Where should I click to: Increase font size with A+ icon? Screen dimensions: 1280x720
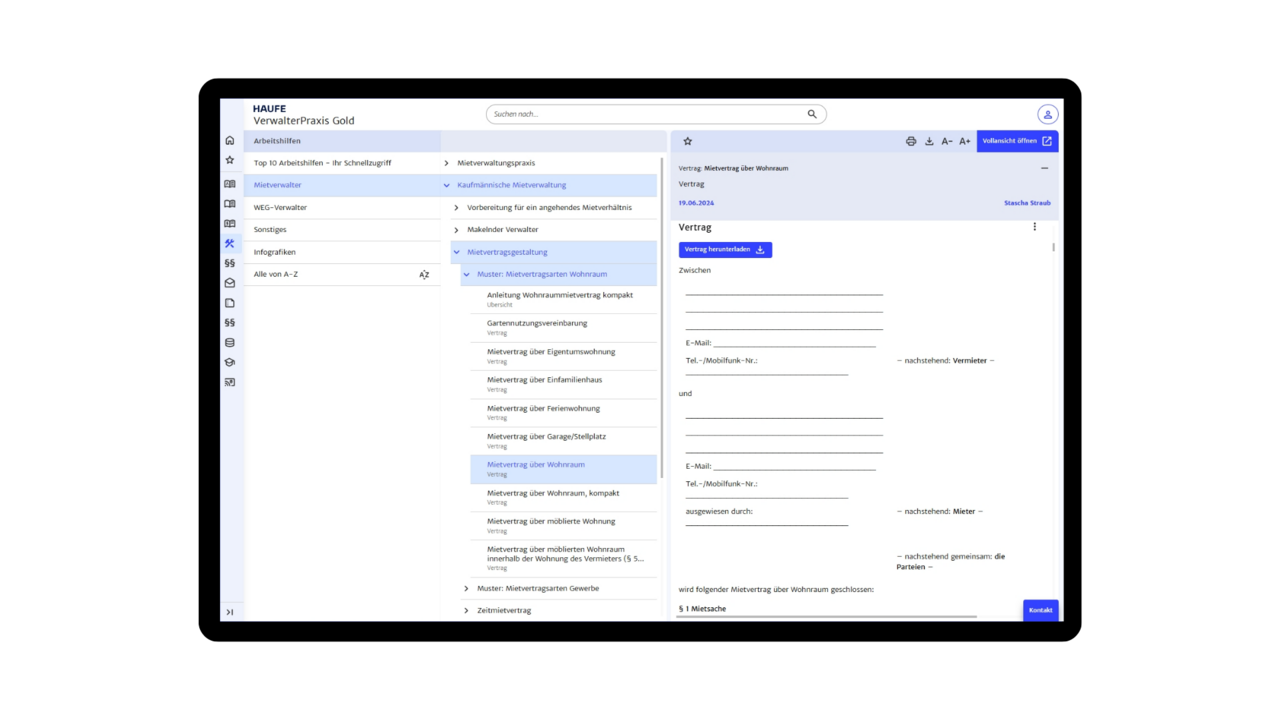[x=965, y=142]
